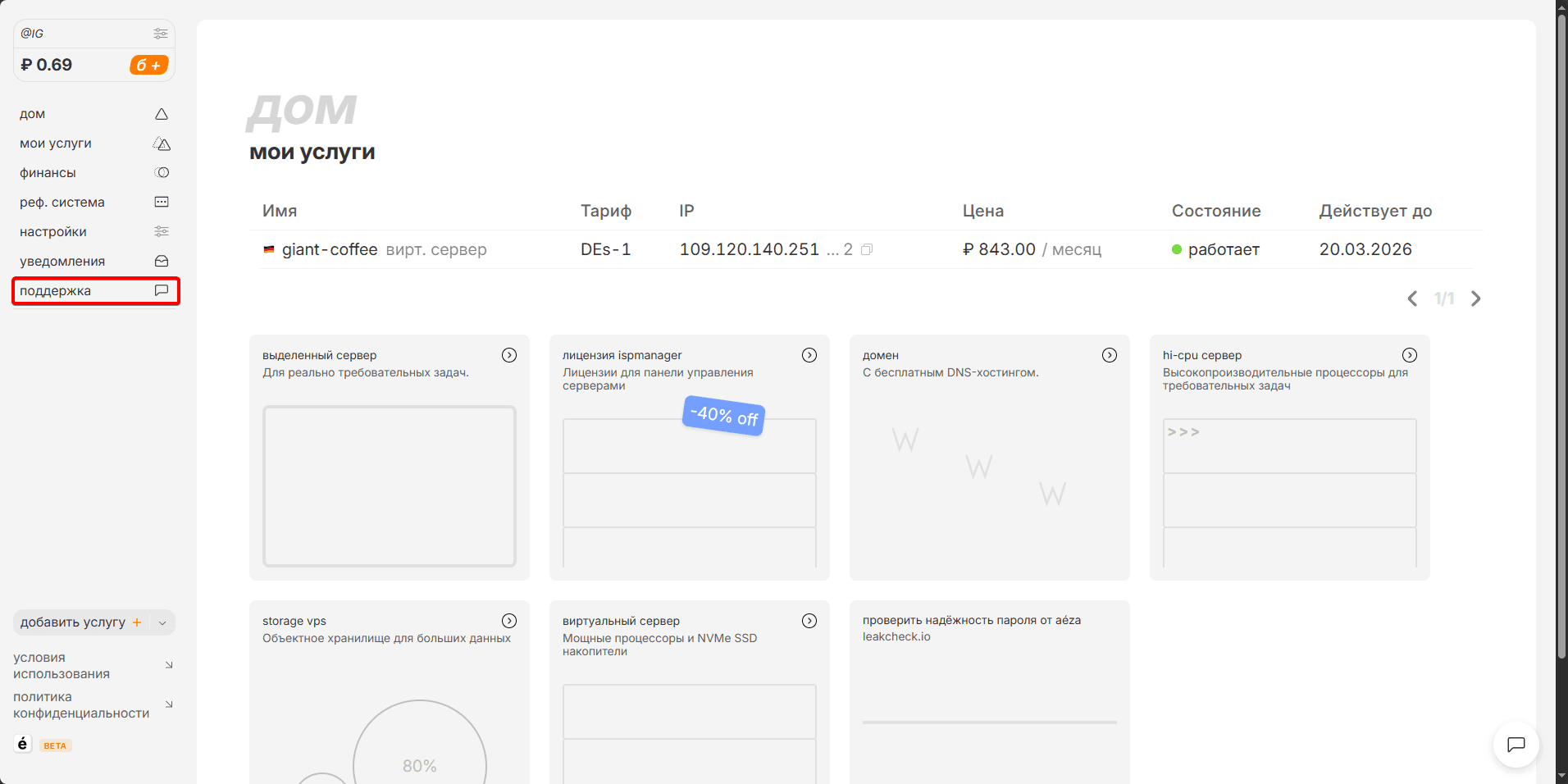The width and height of the screenshot is (1568, 784).
Task: Open the floating chat widget button
Action: tap(1516, 745)
